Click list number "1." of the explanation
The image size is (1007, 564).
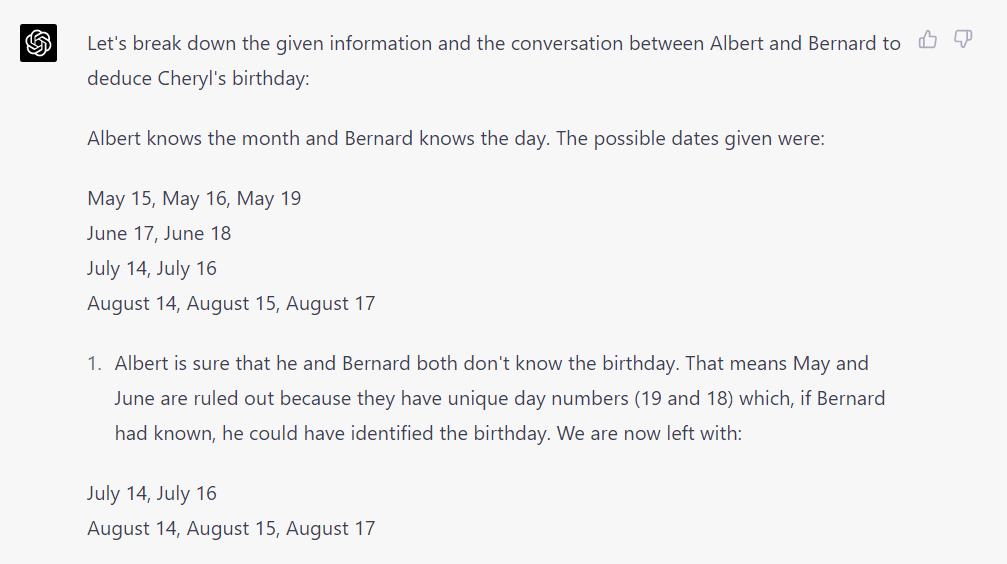tap(93, 364)
